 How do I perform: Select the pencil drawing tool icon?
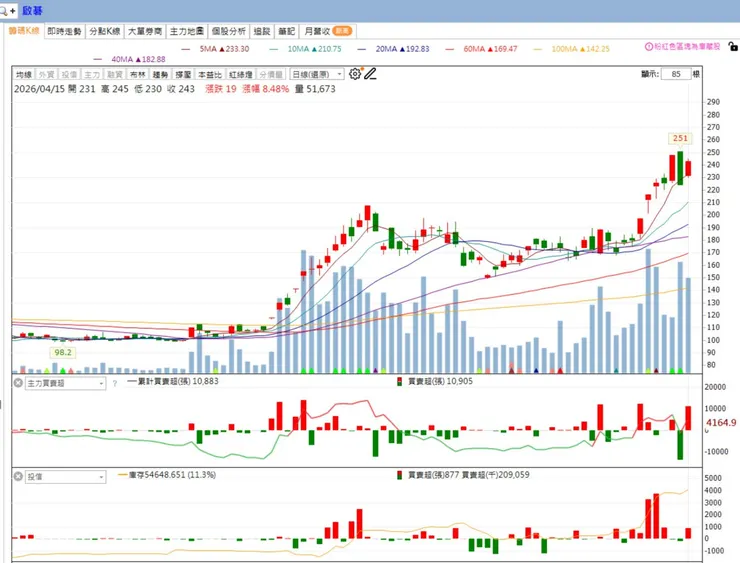370,74
